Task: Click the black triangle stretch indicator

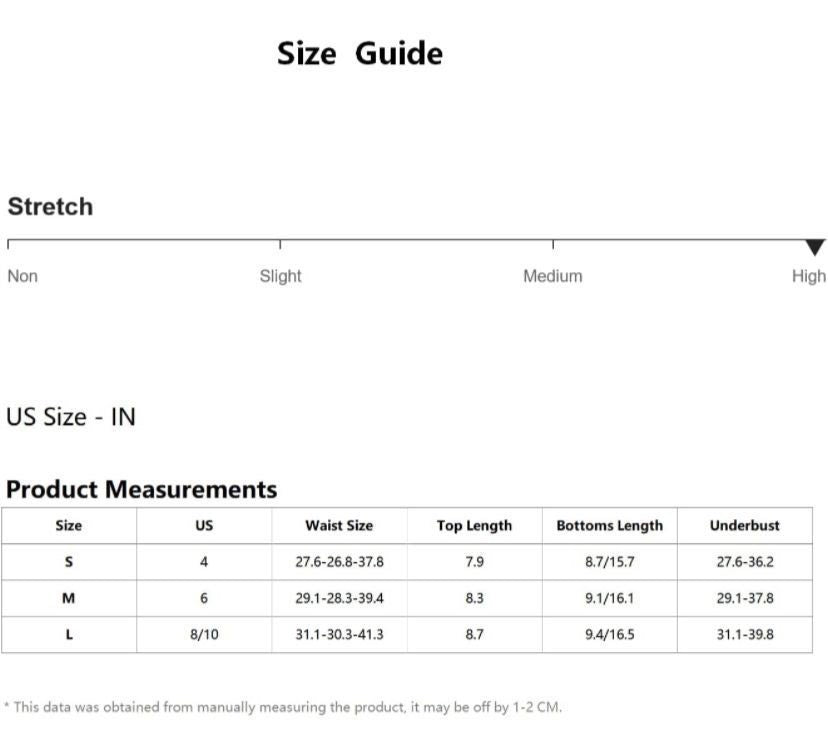Action: [x=815, y=247]
